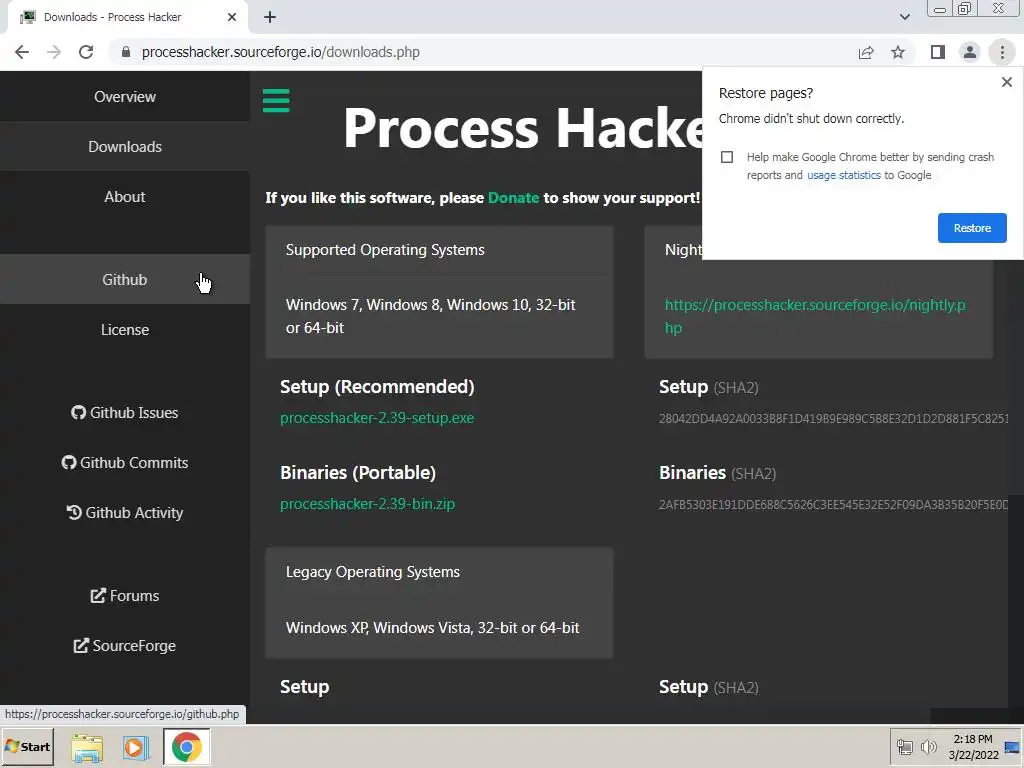Screen dimensions: 1024x768
Task: Open the Github sidebar item
Action: point(125,280)
